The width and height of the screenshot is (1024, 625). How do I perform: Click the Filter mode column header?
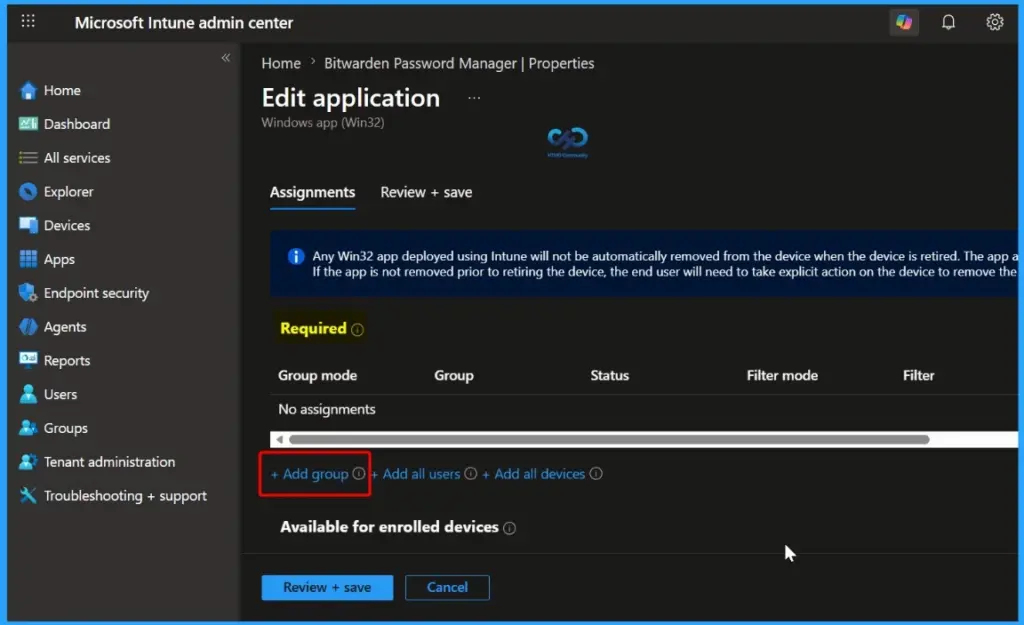[782, 376]
